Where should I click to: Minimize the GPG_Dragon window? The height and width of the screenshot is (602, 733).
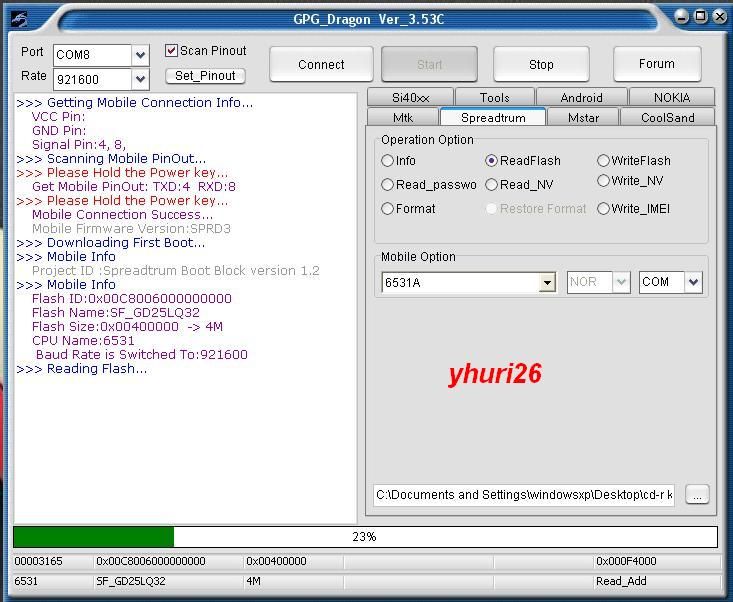point(681,16)
